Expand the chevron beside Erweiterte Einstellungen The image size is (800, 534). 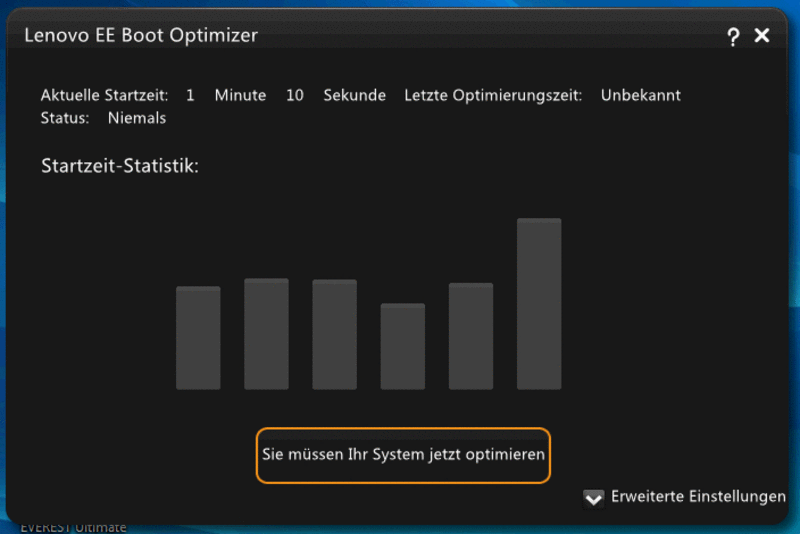point(593,498)
